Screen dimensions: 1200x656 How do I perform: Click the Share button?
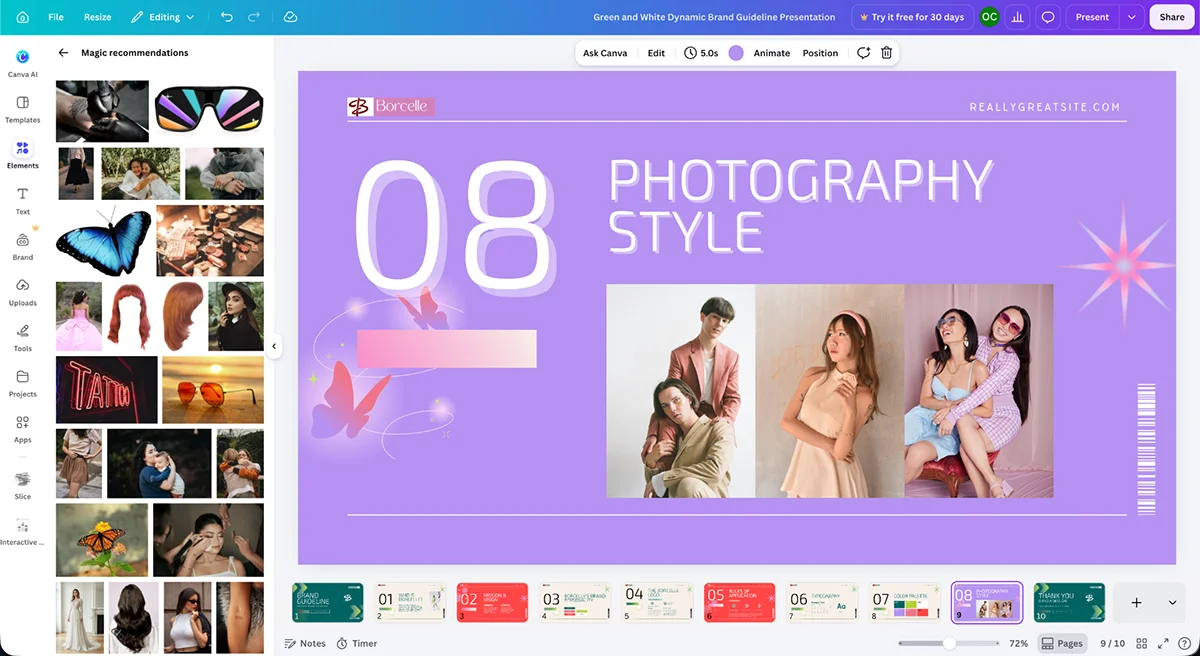click(1172, 17)
